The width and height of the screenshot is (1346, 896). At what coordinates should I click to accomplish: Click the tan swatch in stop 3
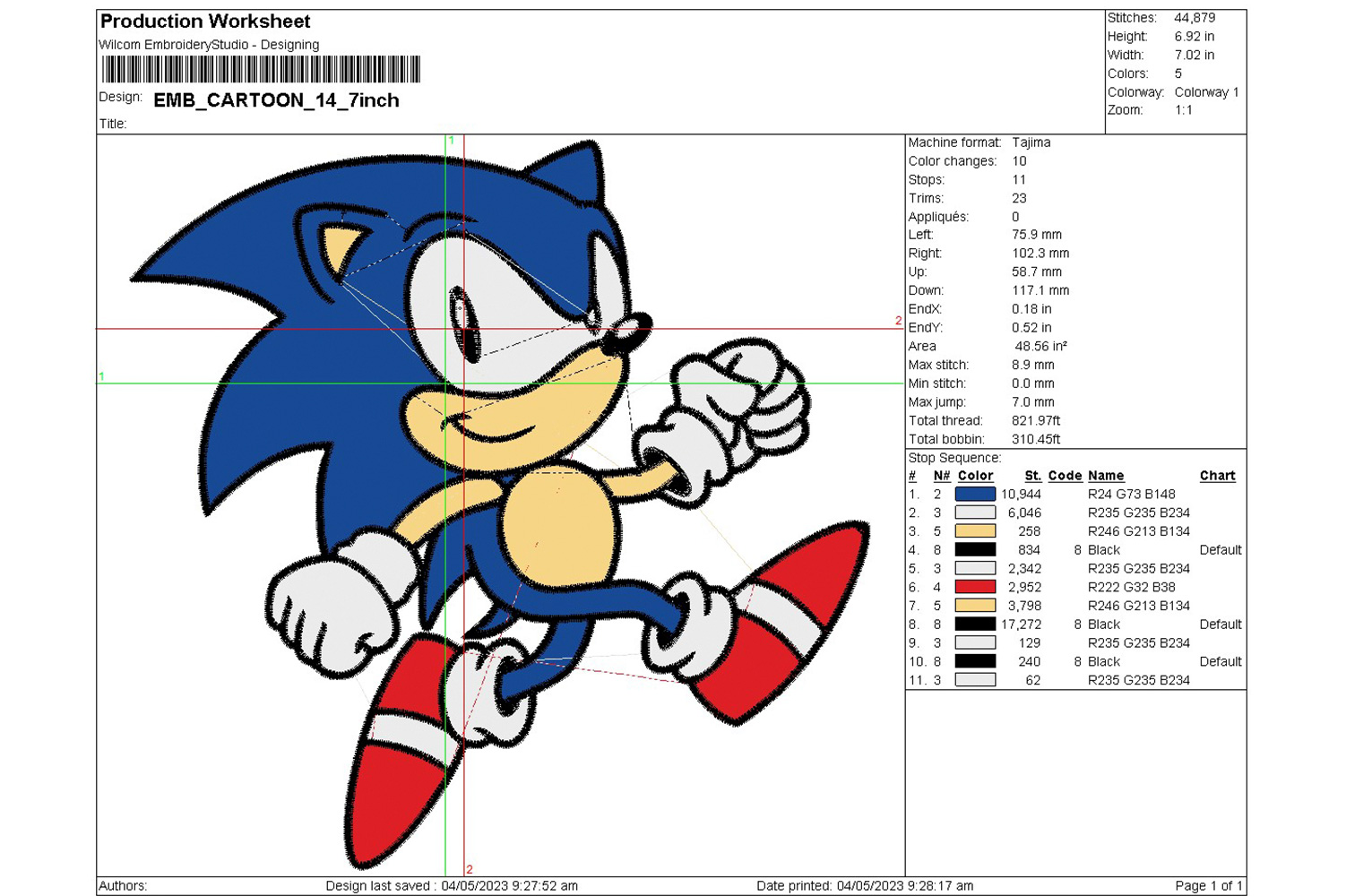pyautogui.click(x=975, y=531)
